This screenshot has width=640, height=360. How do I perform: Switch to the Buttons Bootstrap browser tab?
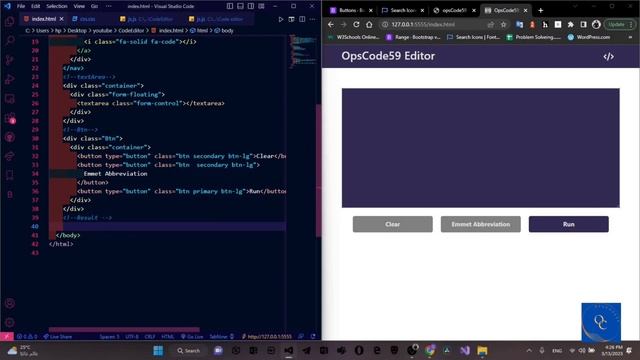click(351, 11)
